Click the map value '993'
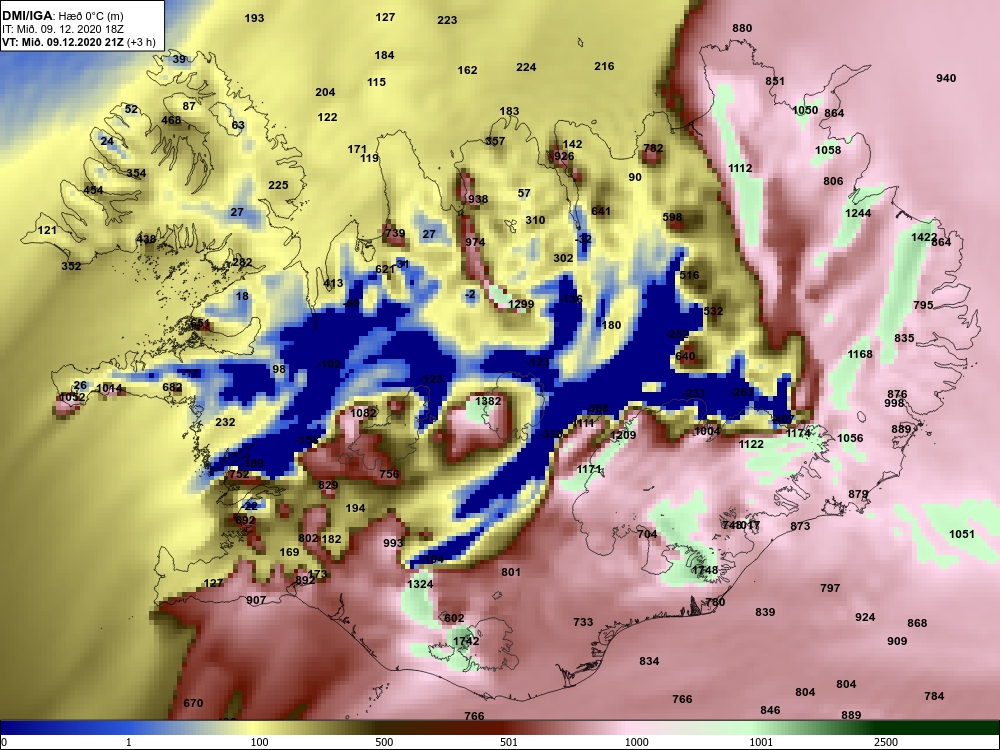 pyautogui.click(x=393, y=543)
